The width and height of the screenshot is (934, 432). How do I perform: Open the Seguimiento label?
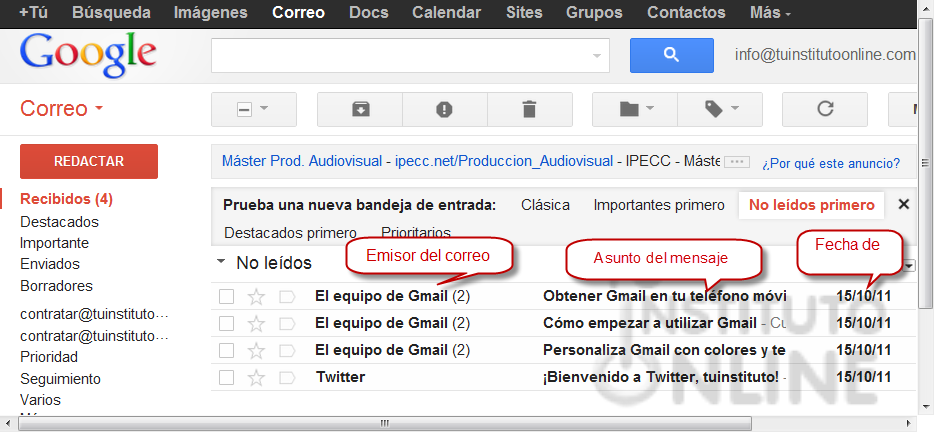[60, 379]
